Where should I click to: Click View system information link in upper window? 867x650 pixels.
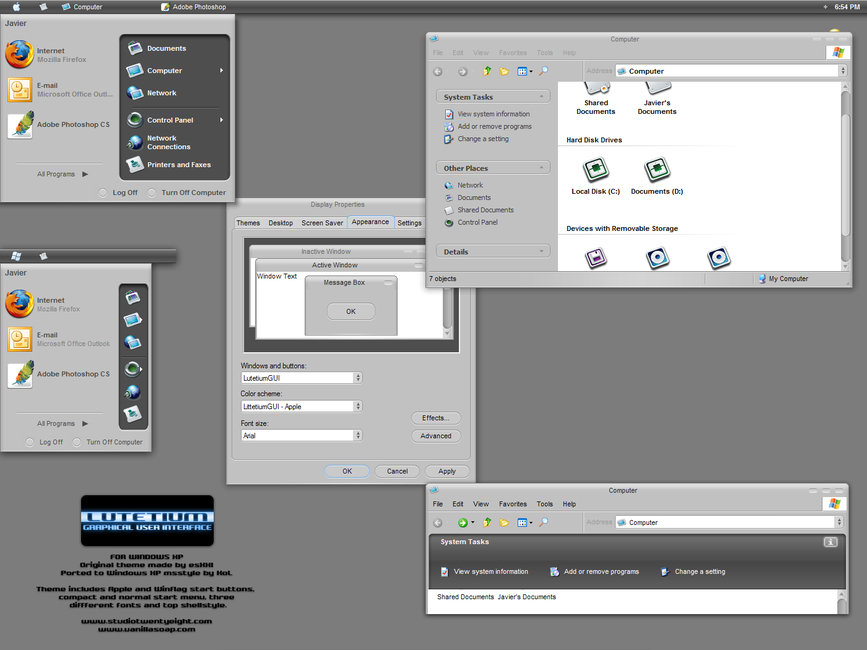(487, 114)
